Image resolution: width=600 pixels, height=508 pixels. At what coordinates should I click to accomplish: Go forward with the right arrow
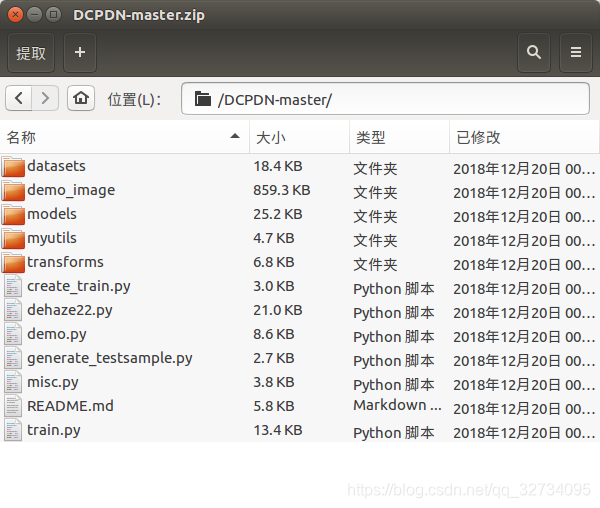click(45, 98)
